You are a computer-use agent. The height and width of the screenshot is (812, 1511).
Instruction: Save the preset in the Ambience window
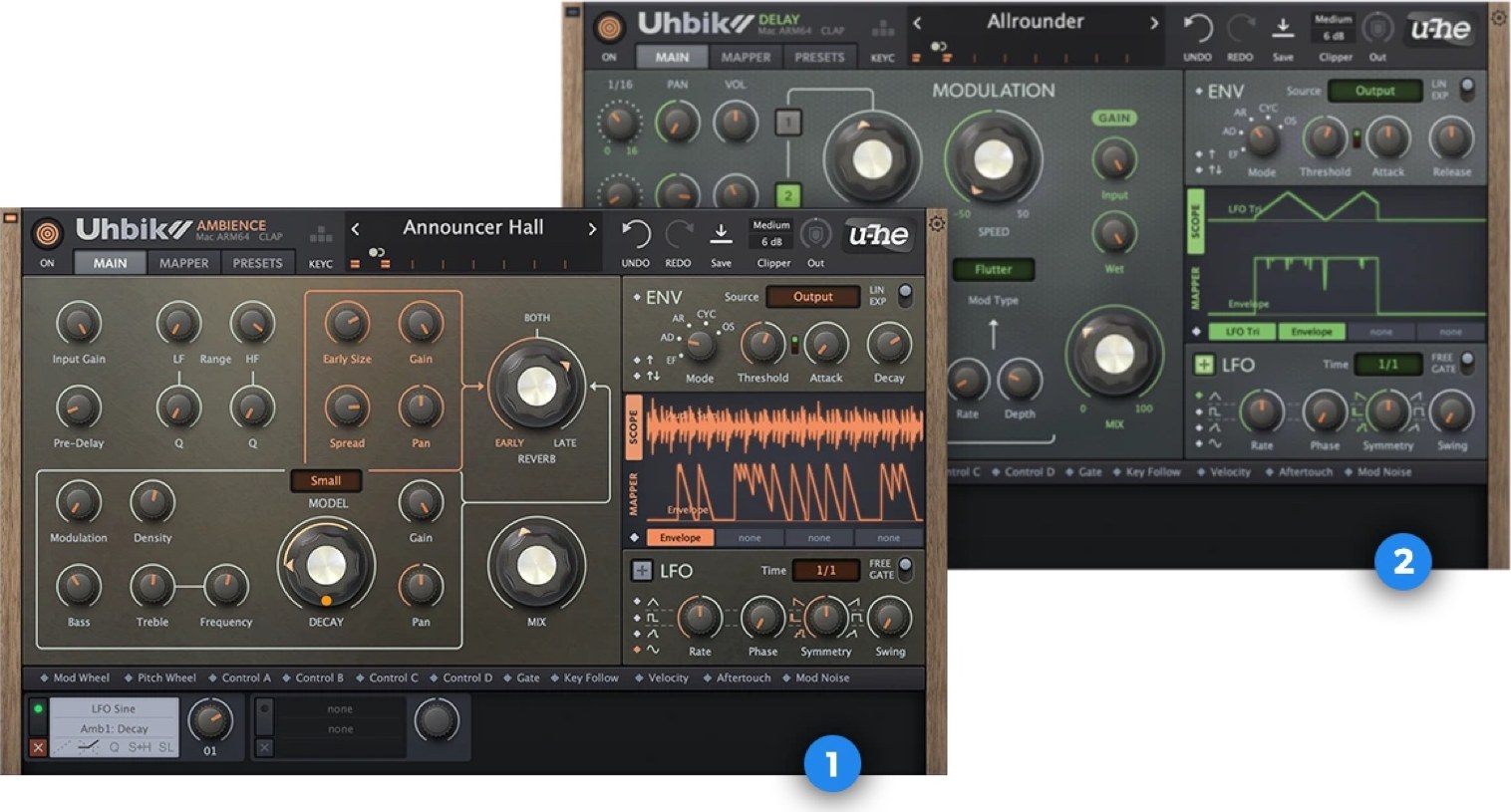[x=720, y=235]
